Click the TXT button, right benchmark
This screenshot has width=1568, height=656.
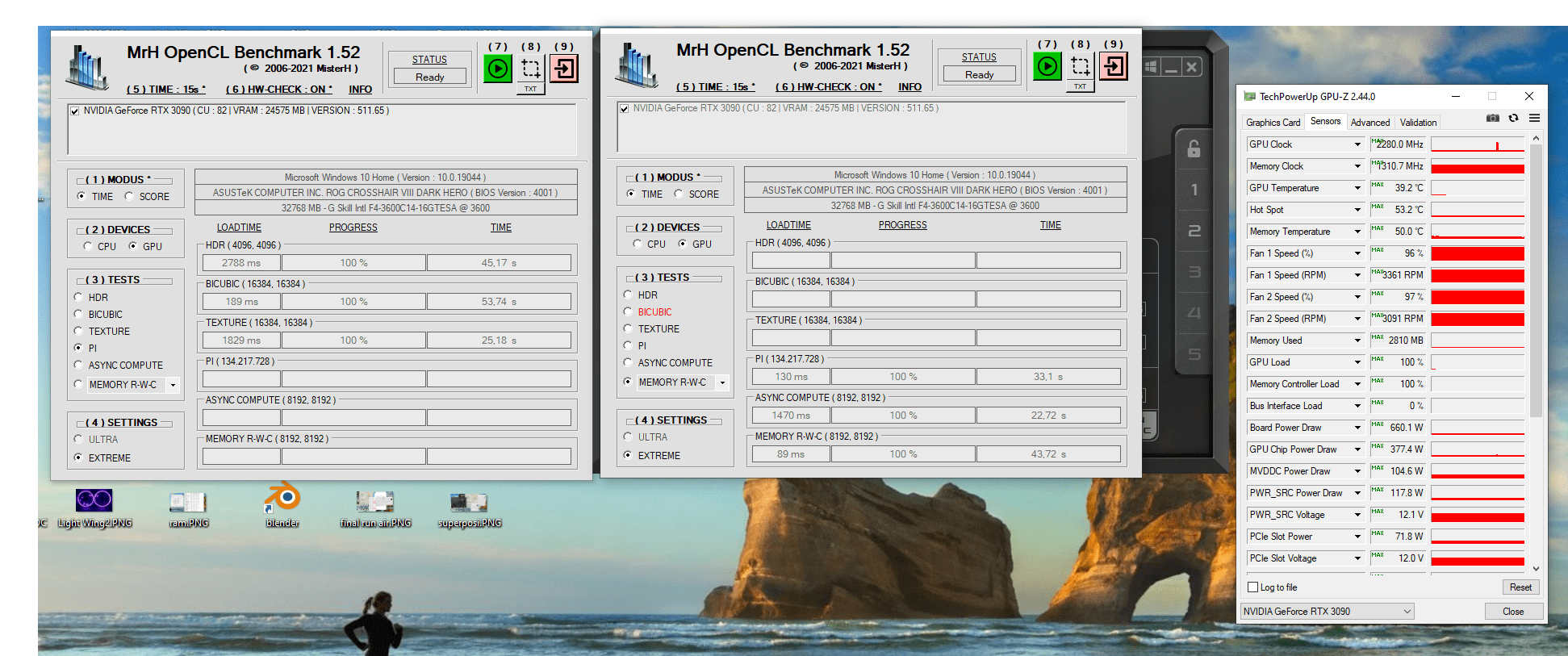[1080, 87]
